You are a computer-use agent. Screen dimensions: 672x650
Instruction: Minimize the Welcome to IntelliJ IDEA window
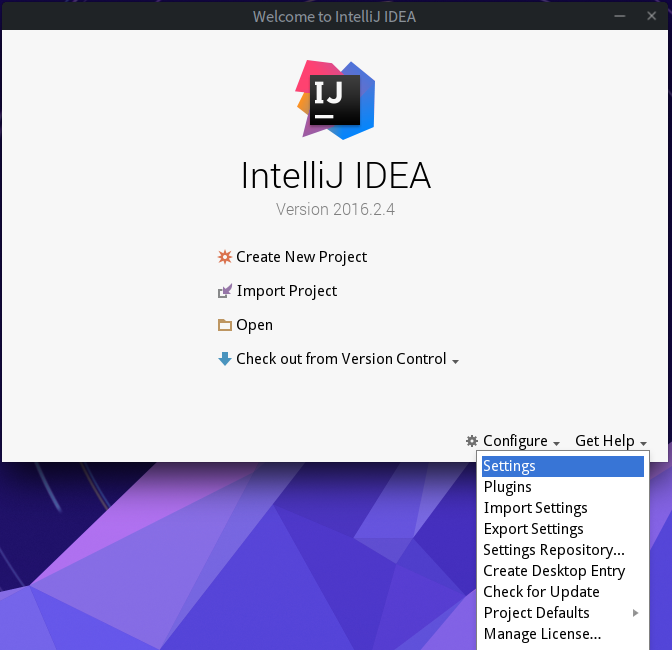[x=619, y=16]
